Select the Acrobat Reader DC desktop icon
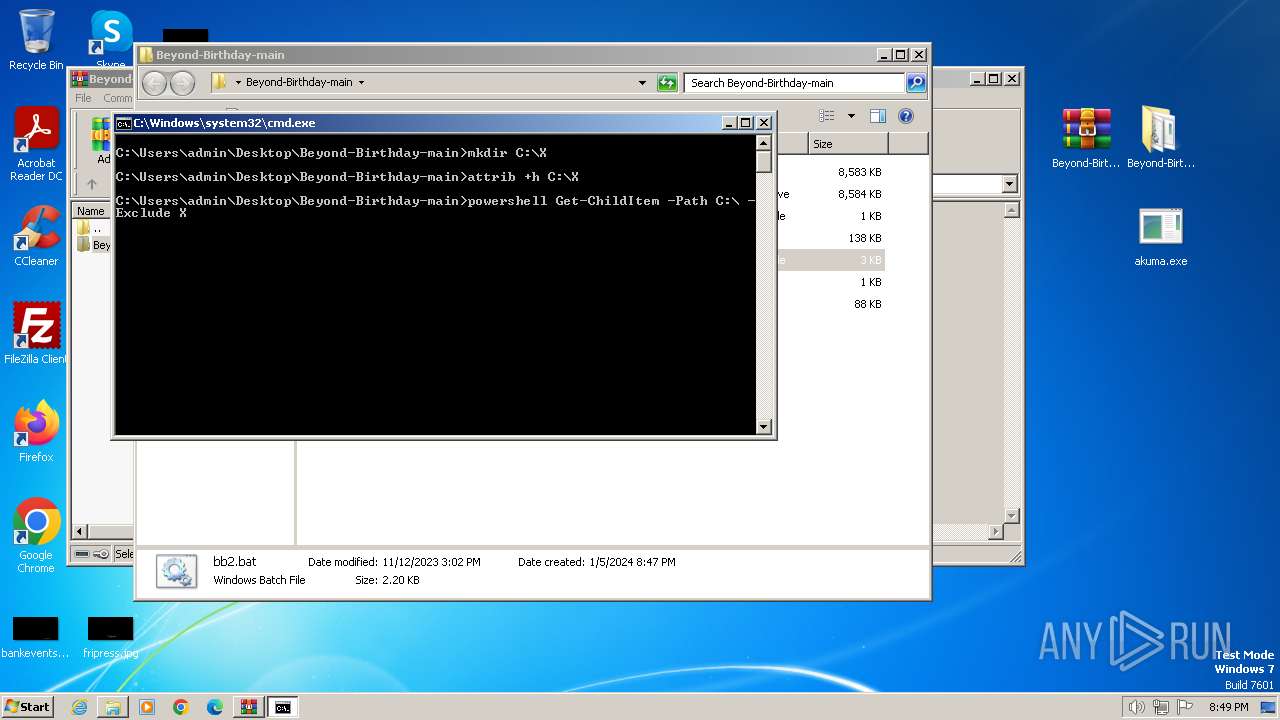Screen dimensions: 1280x720 36,145
